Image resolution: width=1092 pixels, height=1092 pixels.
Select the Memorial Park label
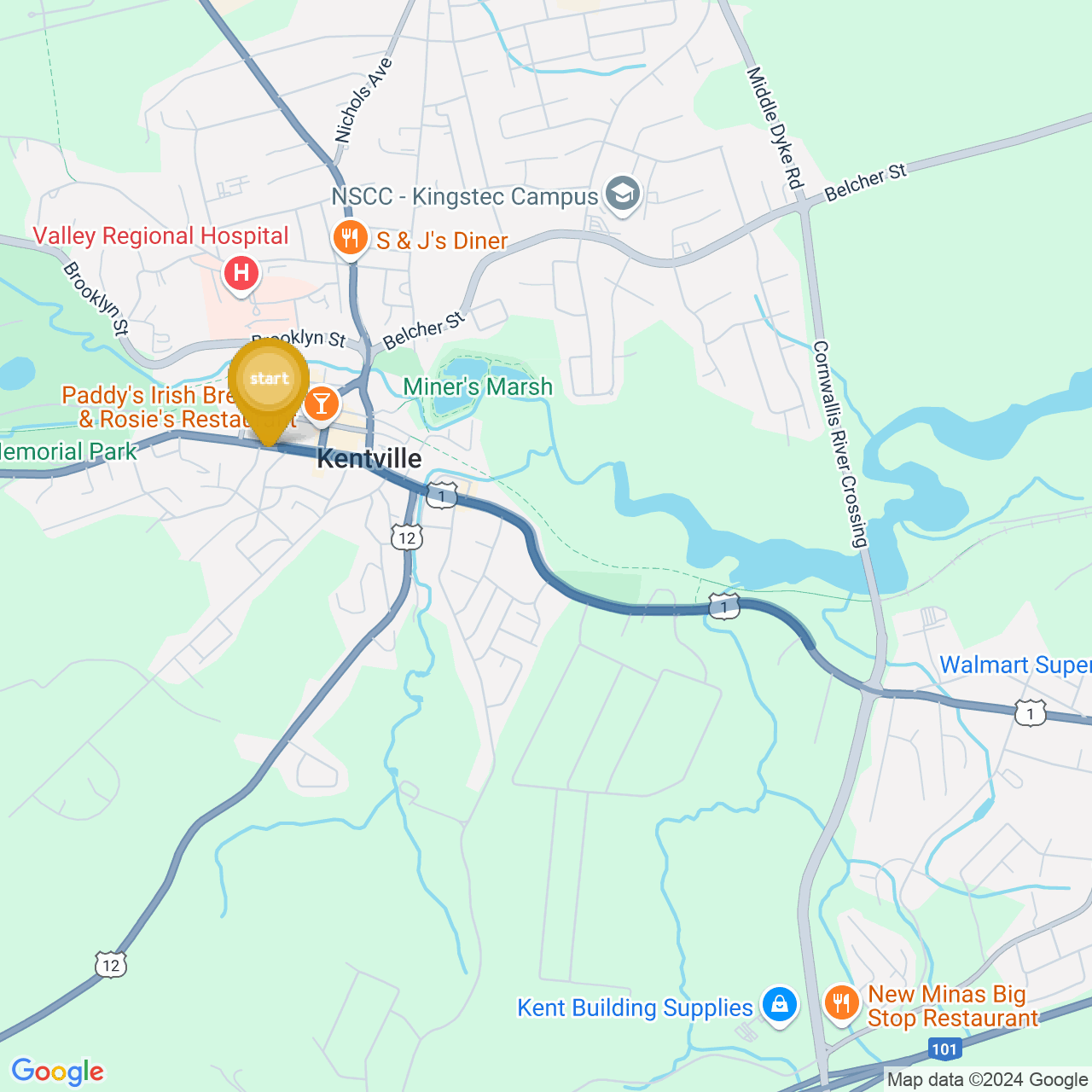[x=68, y=451]
